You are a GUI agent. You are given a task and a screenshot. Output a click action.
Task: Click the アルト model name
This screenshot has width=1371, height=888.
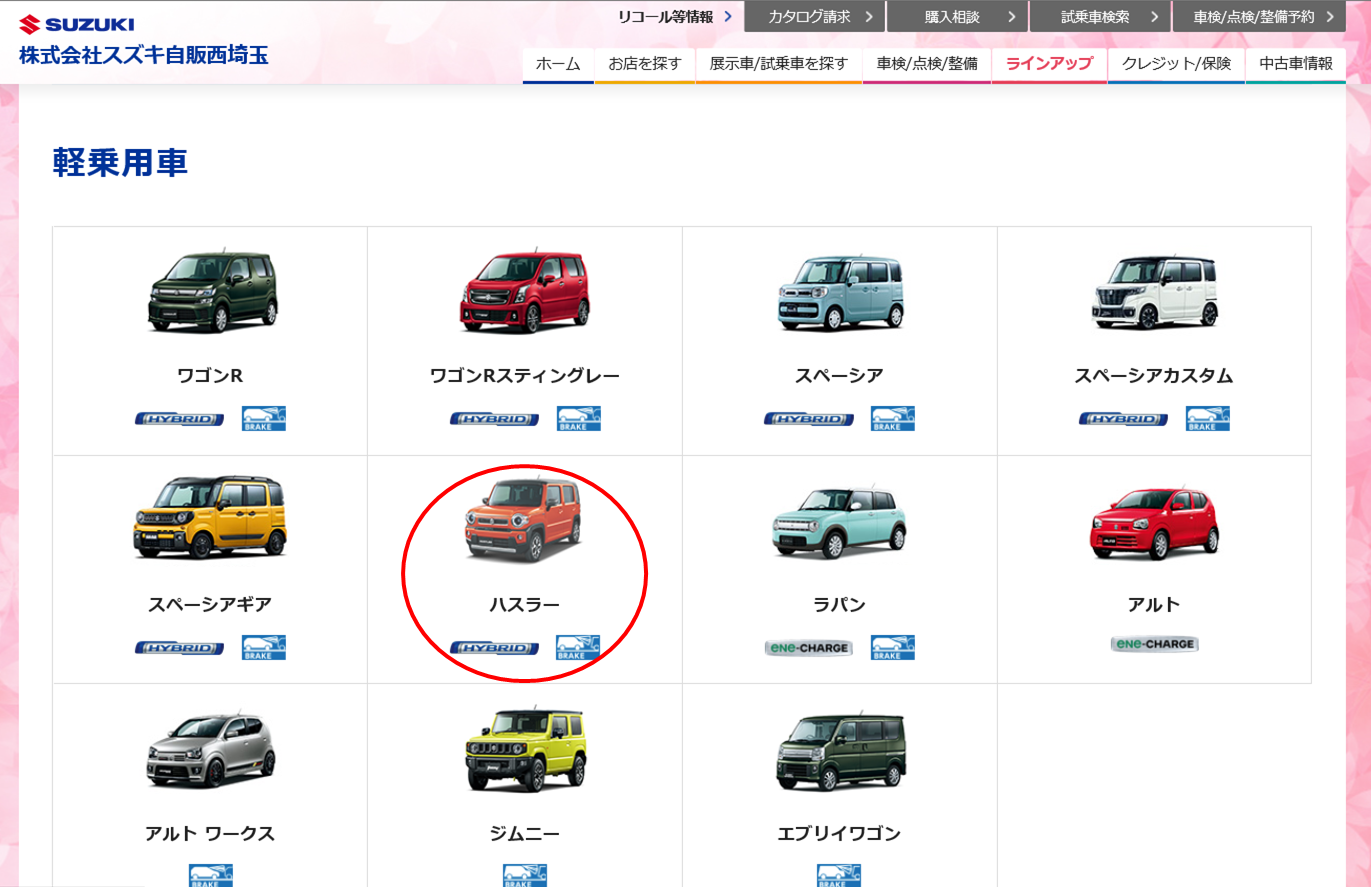(x=1154, y=604)
